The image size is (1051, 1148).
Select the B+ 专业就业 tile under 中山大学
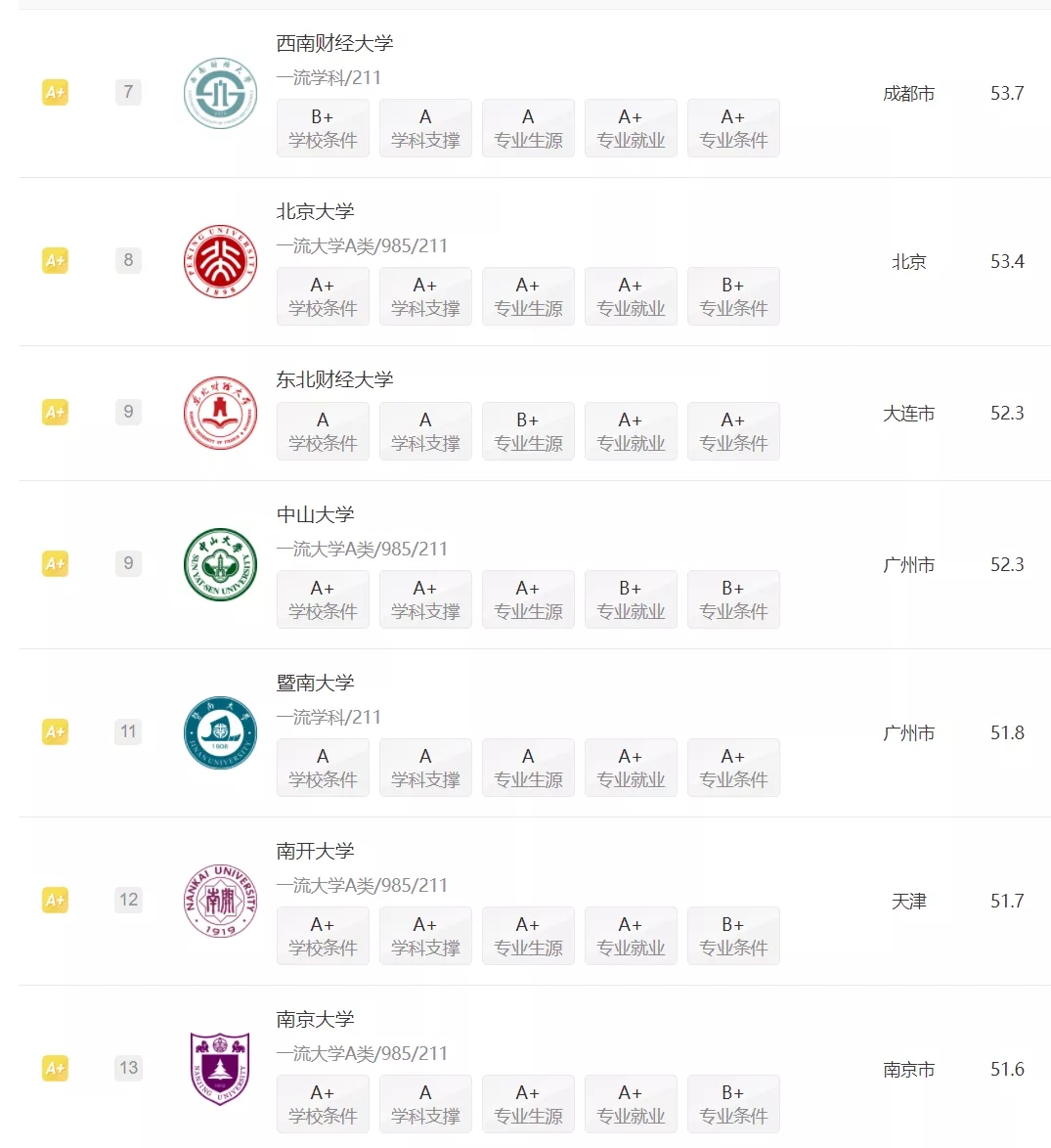(x=631, y=599)
